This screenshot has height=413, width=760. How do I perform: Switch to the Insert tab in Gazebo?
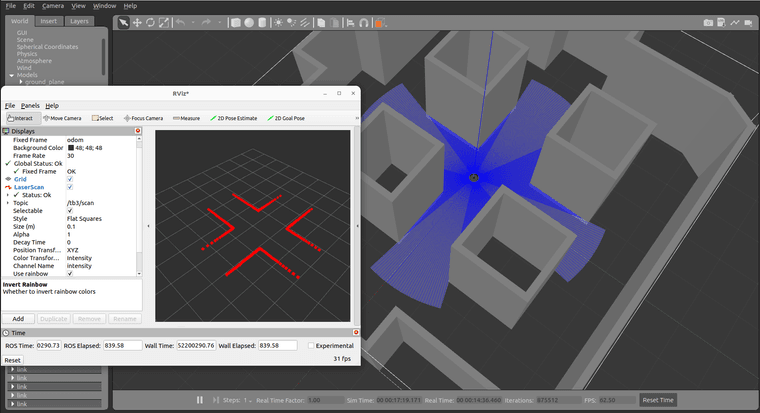coord(48,21)
